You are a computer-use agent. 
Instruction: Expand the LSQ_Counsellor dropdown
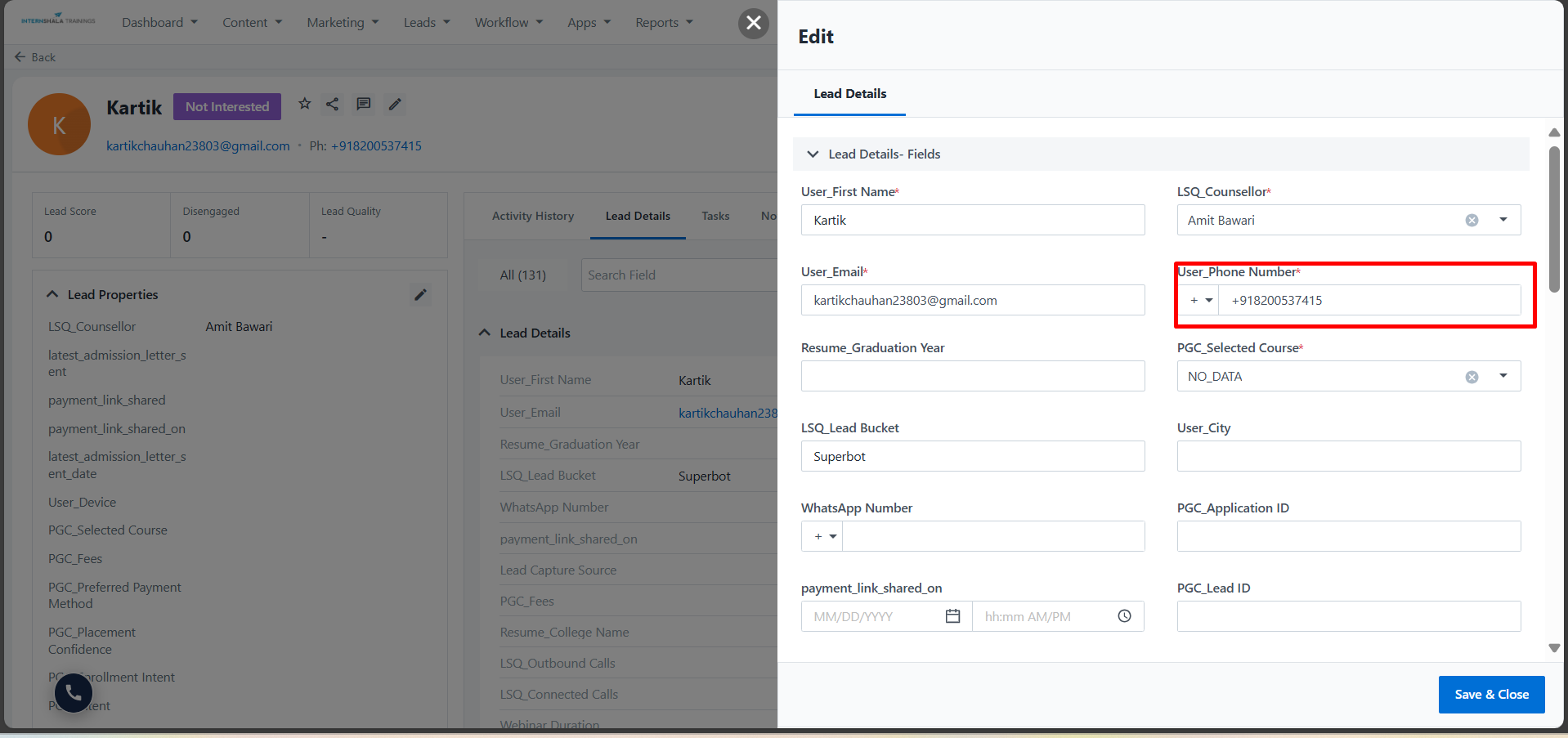click(1503, 220)
